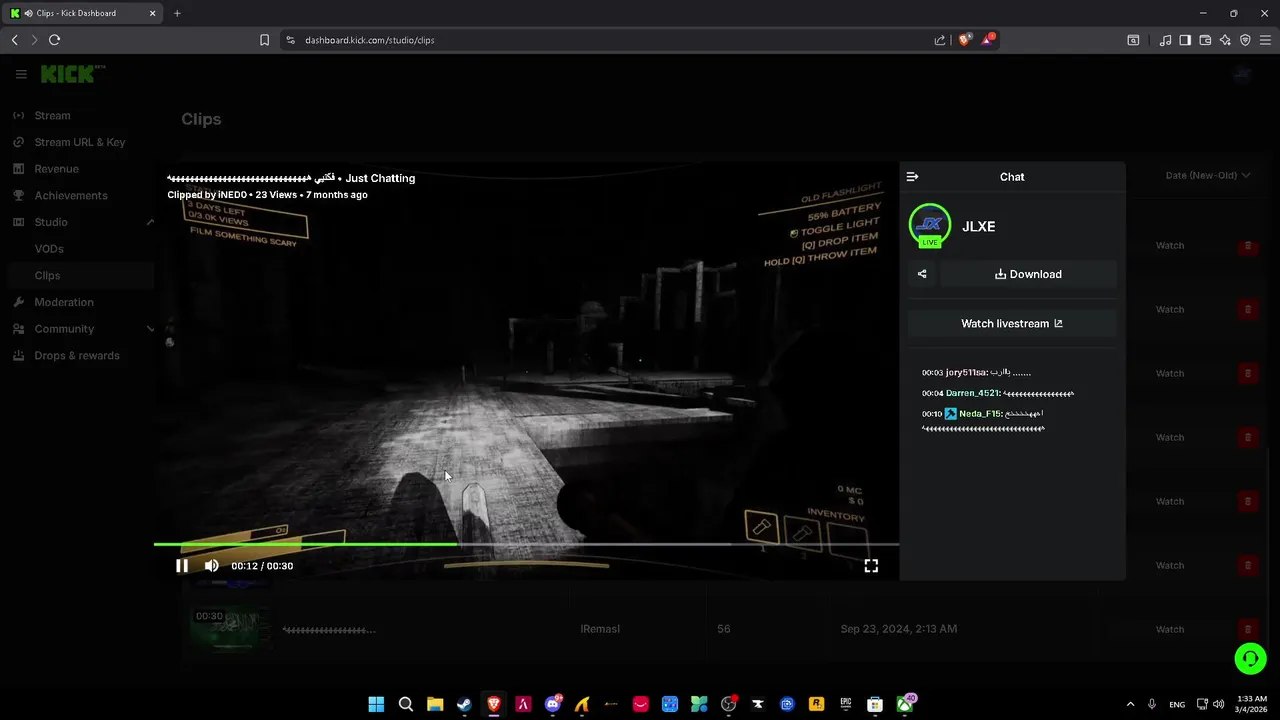Open browser media control music icon
The height and width of the screenshot is (720, 1280).
coord(1165,40)
